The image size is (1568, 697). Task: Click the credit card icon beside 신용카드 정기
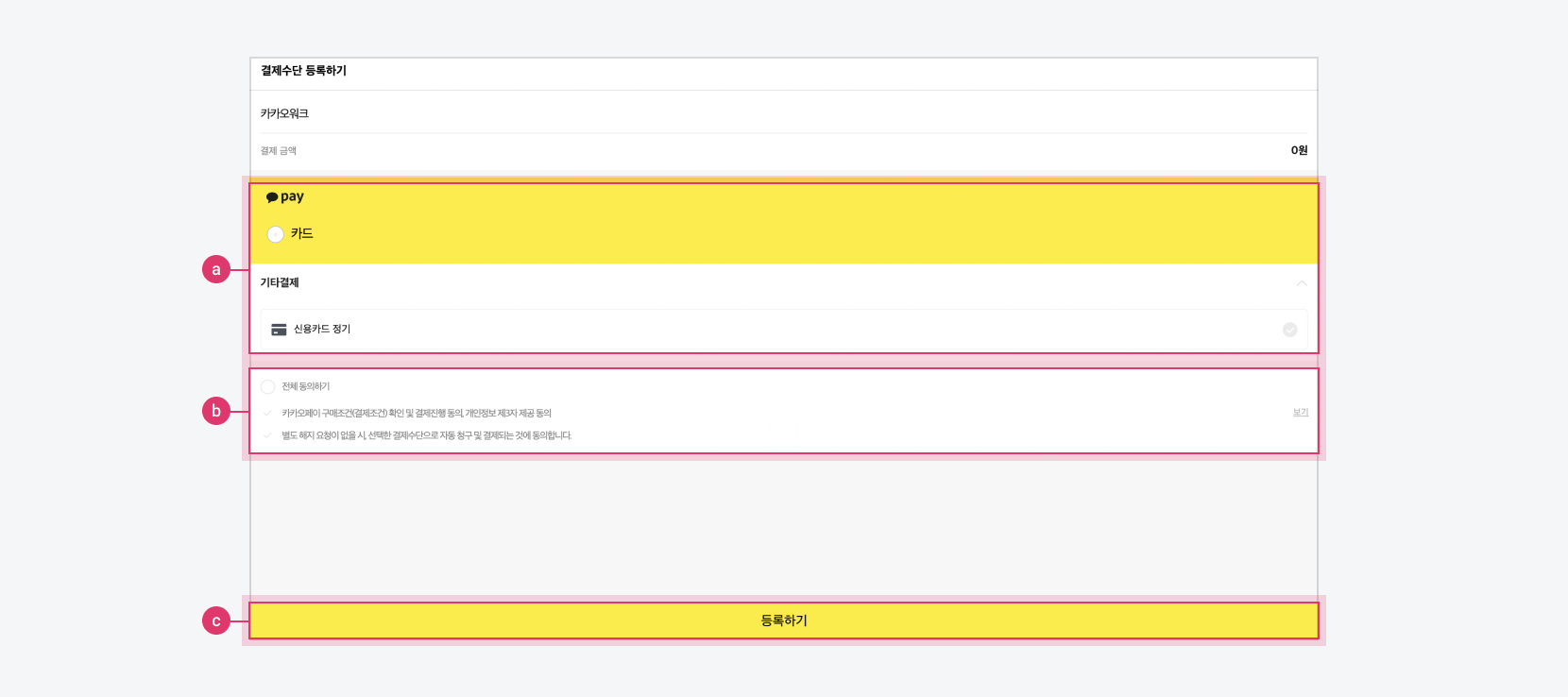coord(279,330)
